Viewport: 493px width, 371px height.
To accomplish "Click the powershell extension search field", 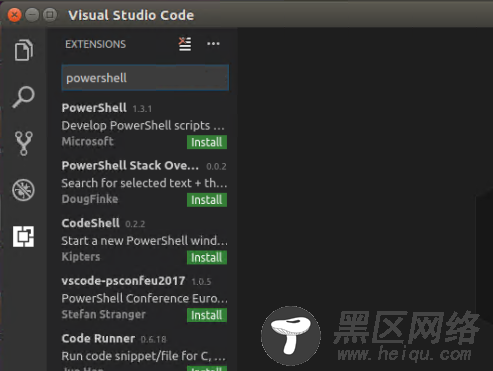I will (145, 78).
